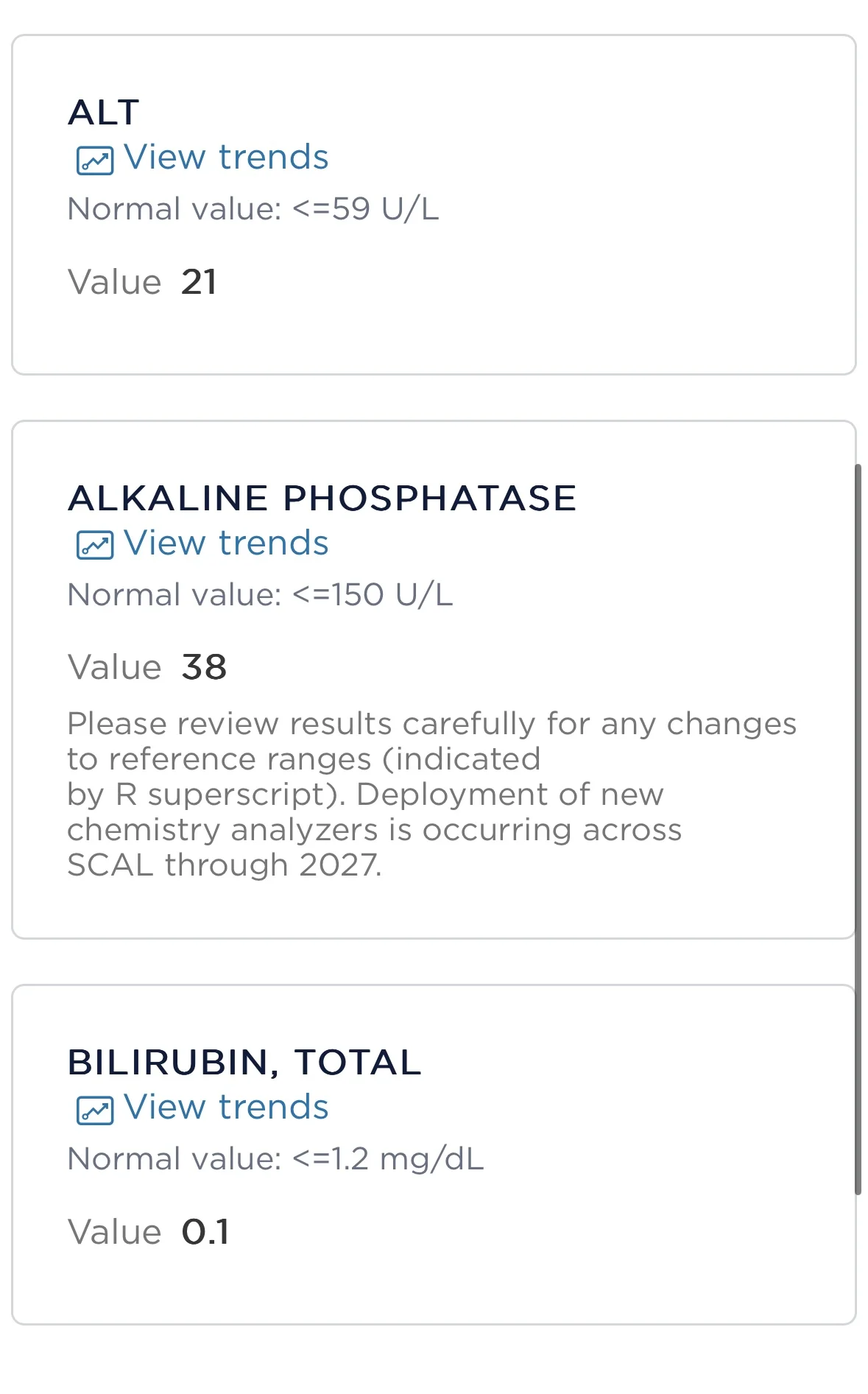Click the trend chart icon under ALT
Image resolution: width=868 pixels, height=1394 pixels.
coord(95,160)
